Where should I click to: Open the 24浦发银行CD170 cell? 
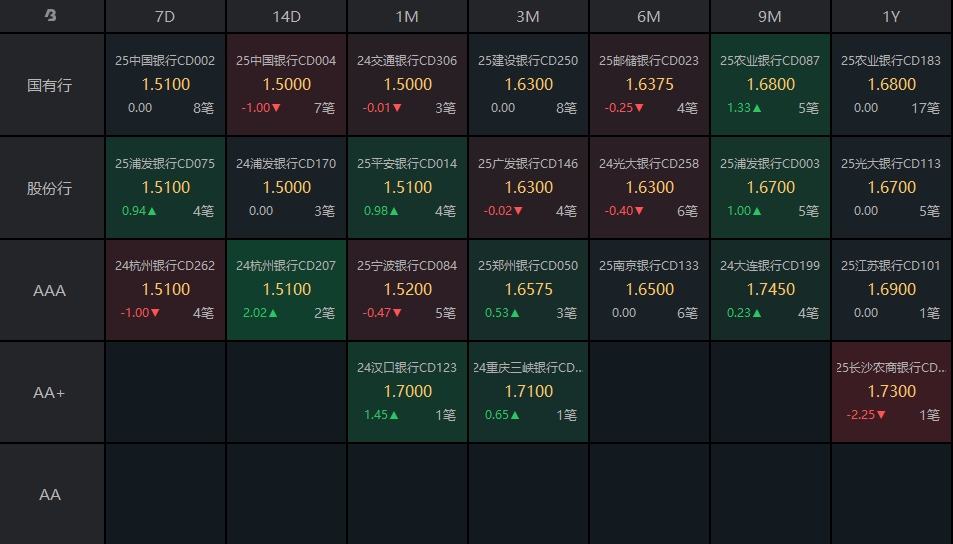coord(286,187)
